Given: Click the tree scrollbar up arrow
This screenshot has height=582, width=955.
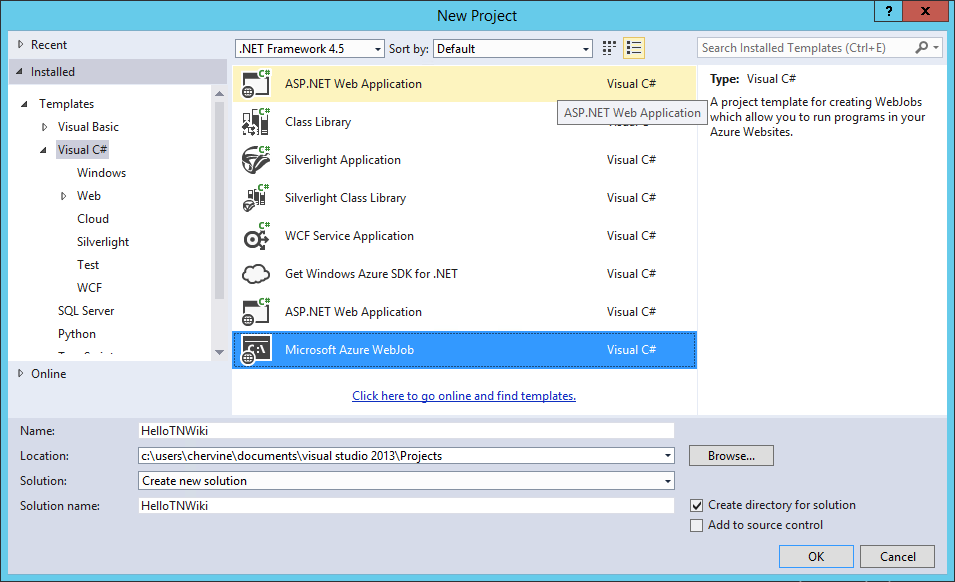Looking at the screenshot, I should pos(219,94).
